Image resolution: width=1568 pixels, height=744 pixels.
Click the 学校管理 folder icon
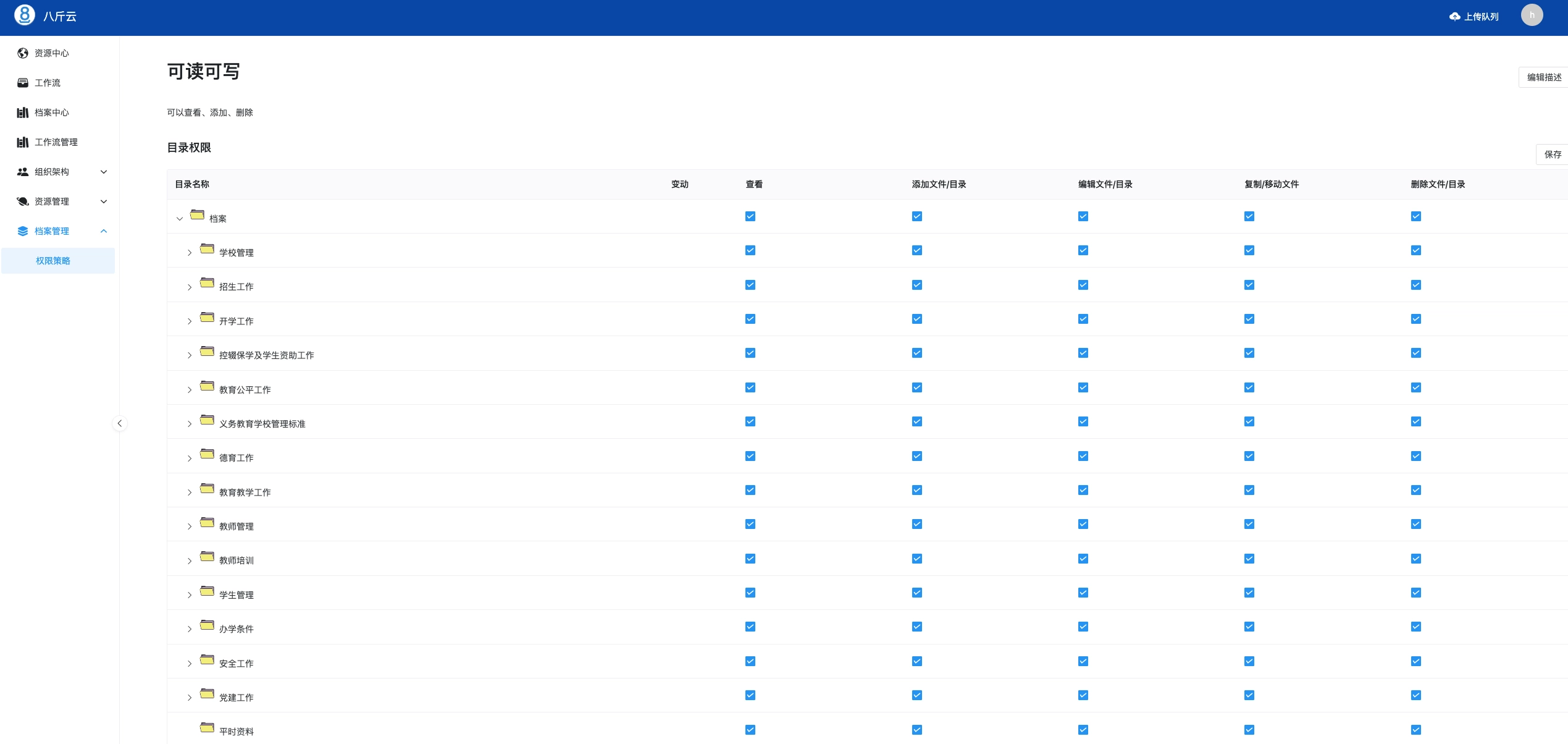(207, 249)
